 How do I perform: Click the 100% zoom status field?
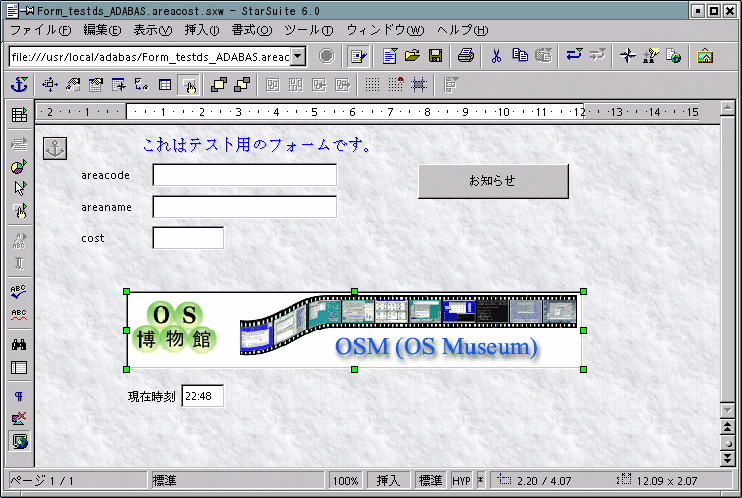[x=345, y=481]
